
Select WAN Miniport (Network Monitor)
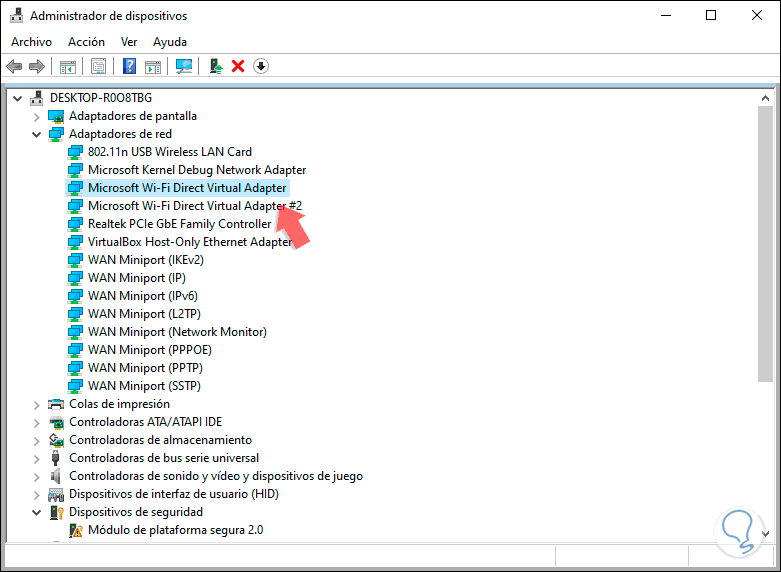pyautogui.click(x=177, y=331)
